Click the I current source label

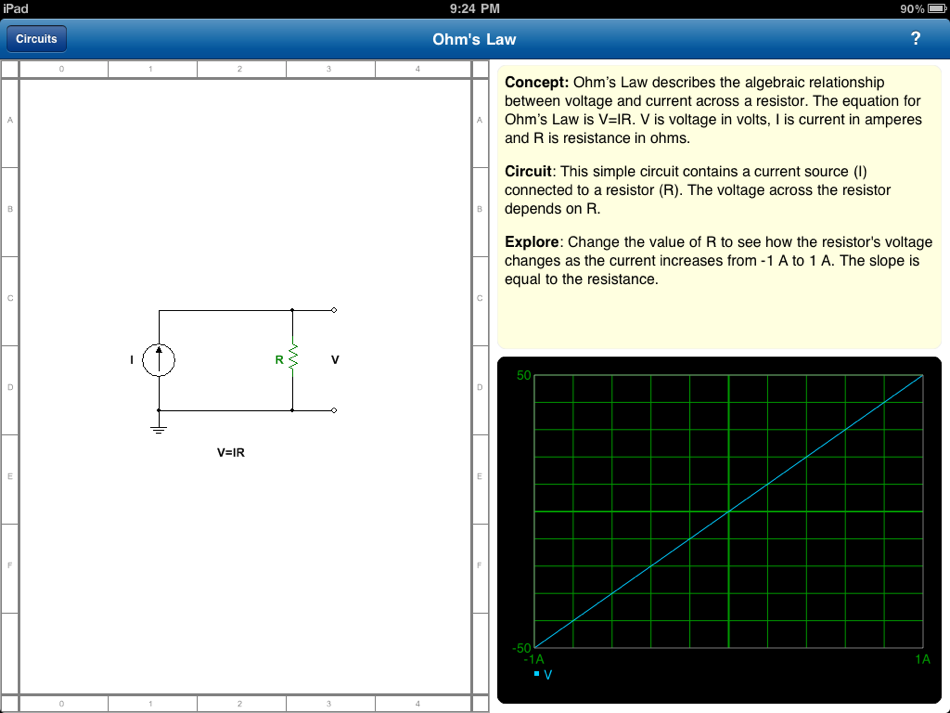(131, 360)
